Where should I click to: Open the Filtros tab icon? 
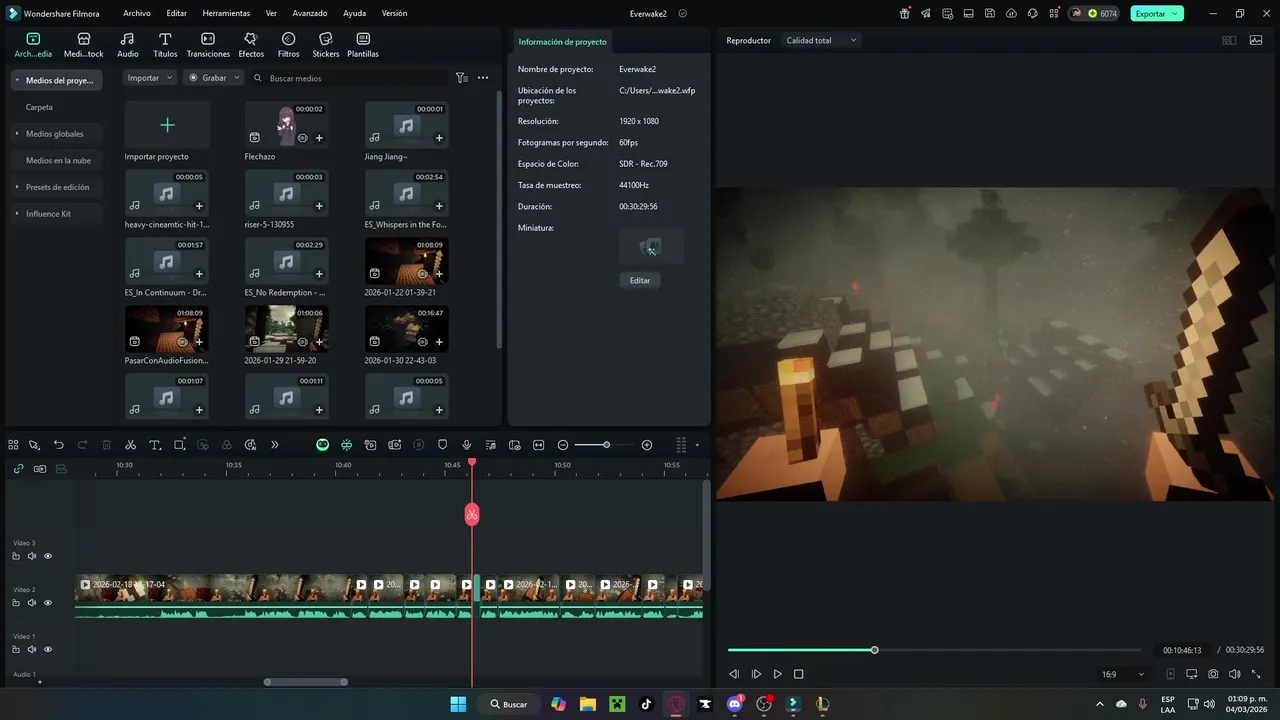click(288, 44)
